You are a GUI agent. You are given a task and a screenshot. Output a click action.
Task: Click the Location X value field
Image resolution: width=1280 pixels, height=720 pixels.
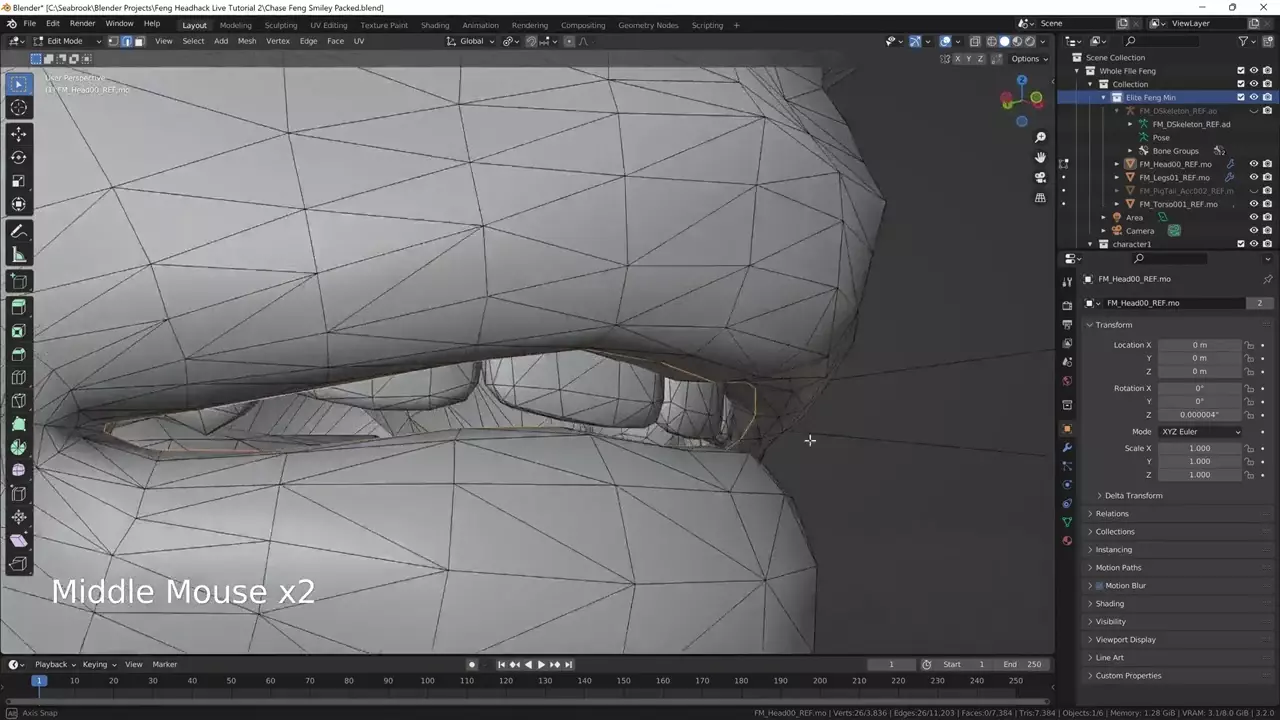tap(1198, 345)
